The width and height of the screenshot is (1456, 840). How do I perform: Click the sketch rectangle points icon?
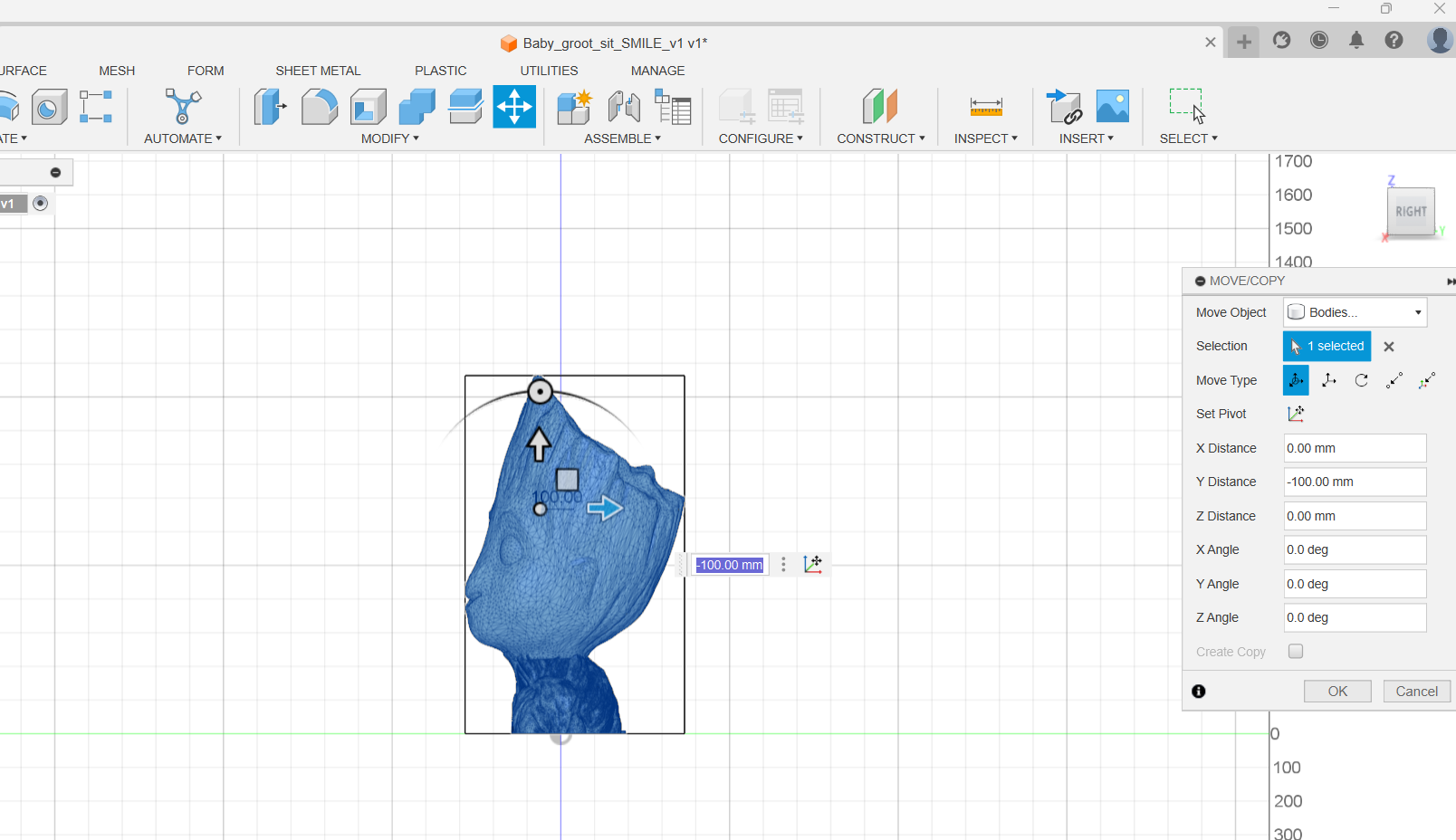(96, 107)
